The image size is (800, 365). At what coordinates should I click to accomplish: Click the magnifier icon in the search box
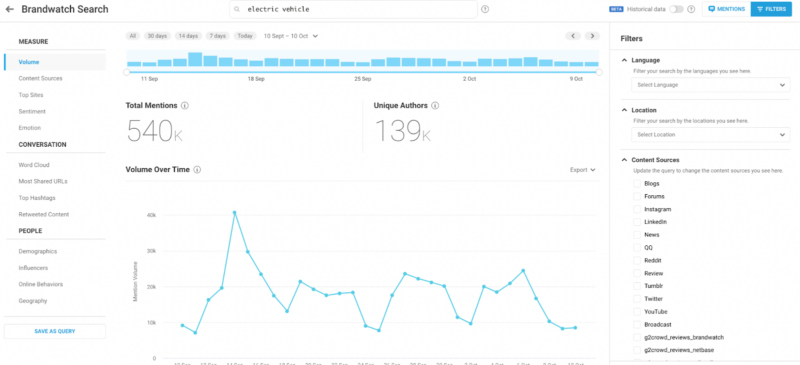[x=237, y=9]
